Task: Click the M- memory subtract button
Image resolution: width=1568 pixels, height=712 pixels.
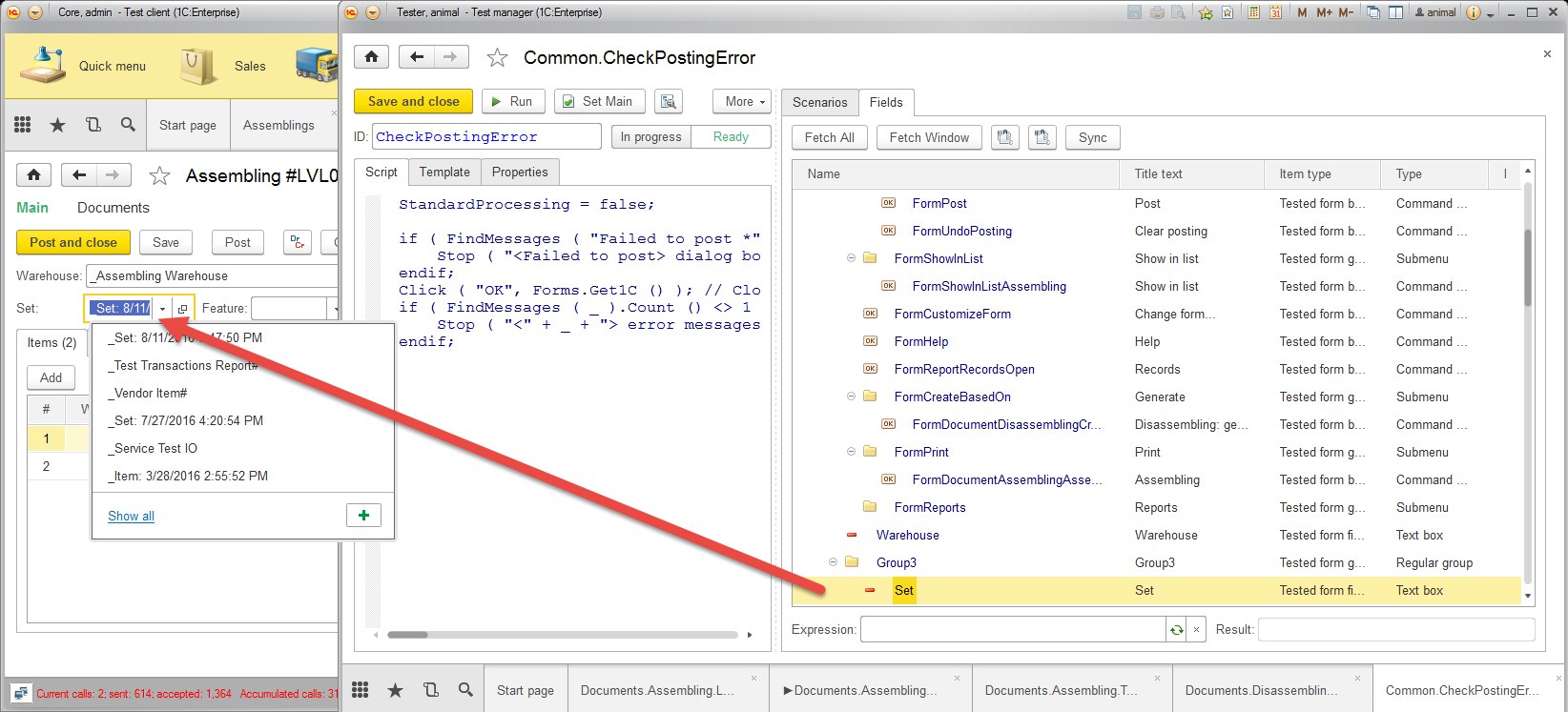Action: [x=1346, y=12]
